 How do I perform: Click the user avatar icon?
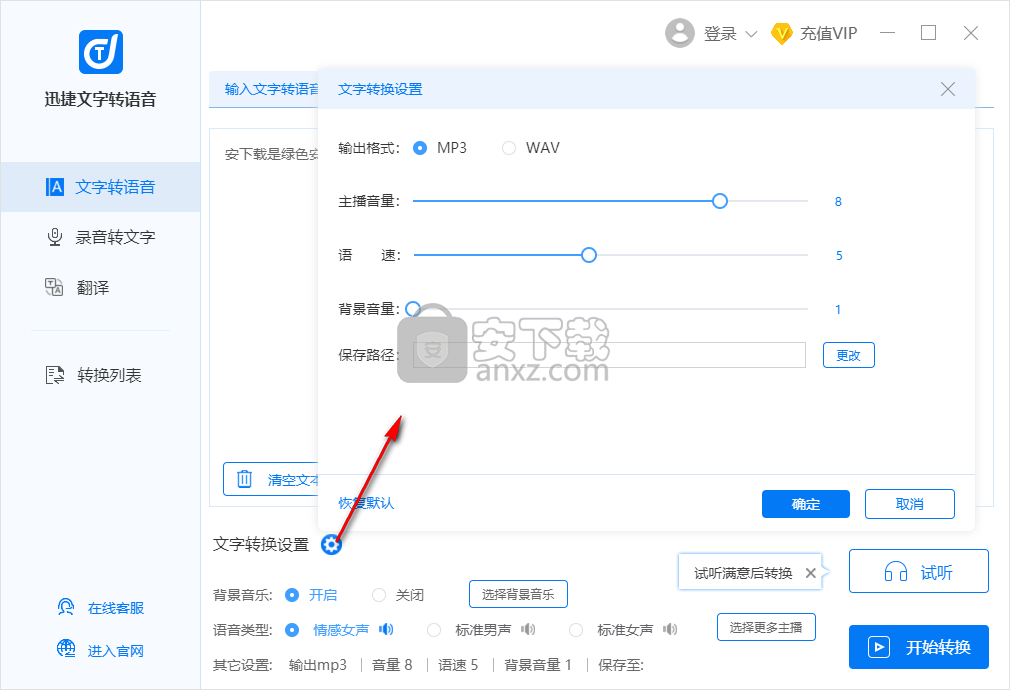tap(680, 33)
